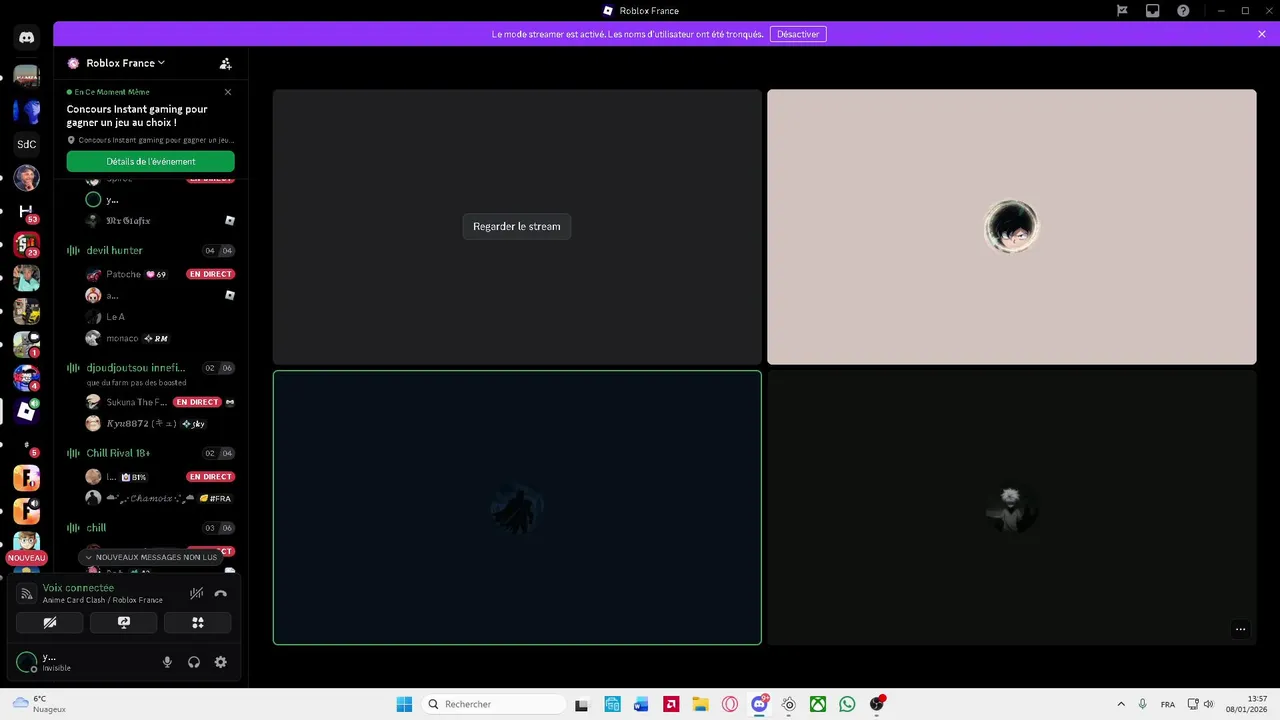Join the Chill Rival 18+ voice channel
This screenshot has width=1280, height=720.
pos(150,453)
